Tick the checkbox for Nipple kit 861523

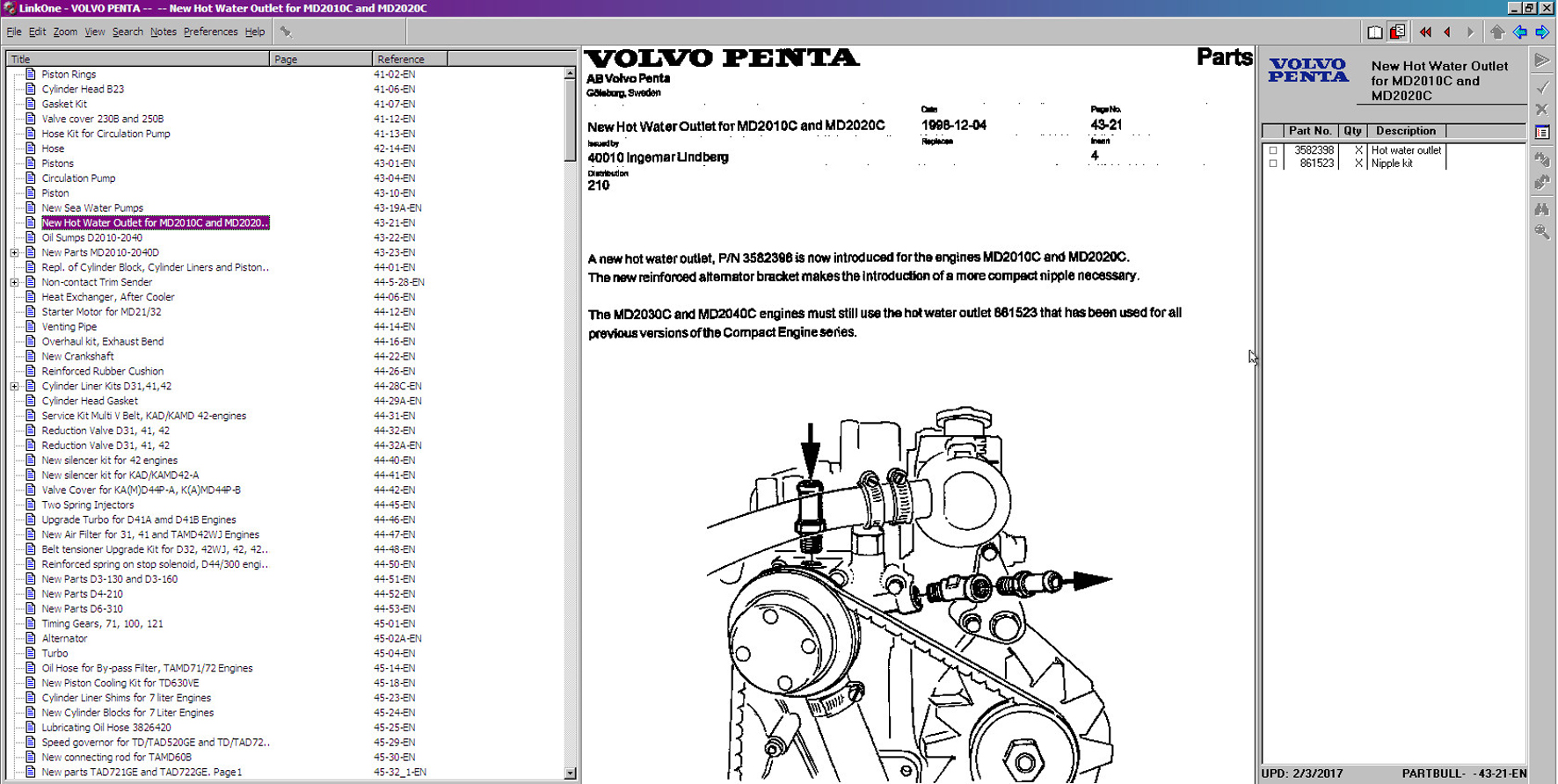[x=1272, y=163]
